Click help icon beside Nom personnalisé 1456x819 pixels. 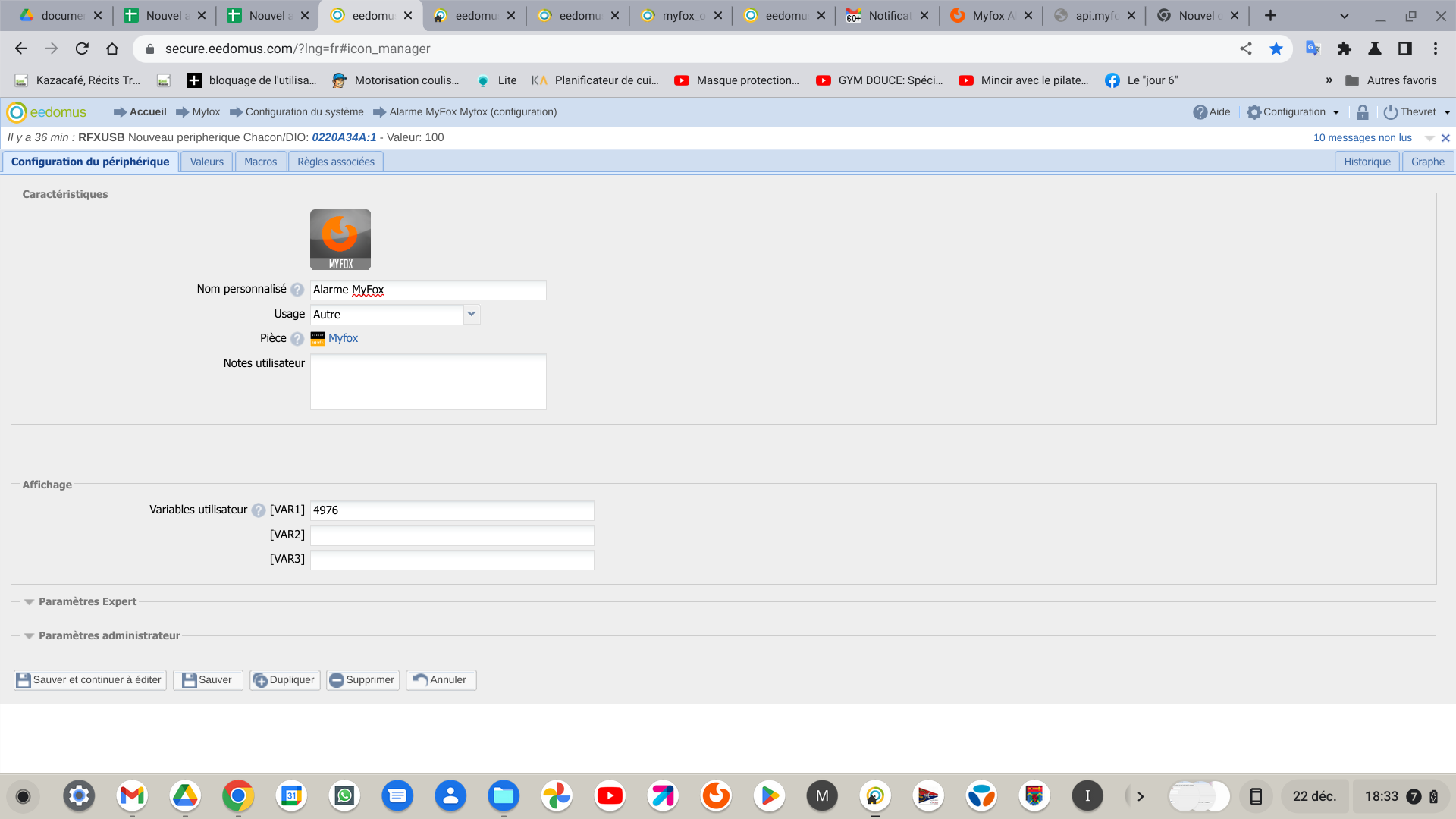point(297,290)
